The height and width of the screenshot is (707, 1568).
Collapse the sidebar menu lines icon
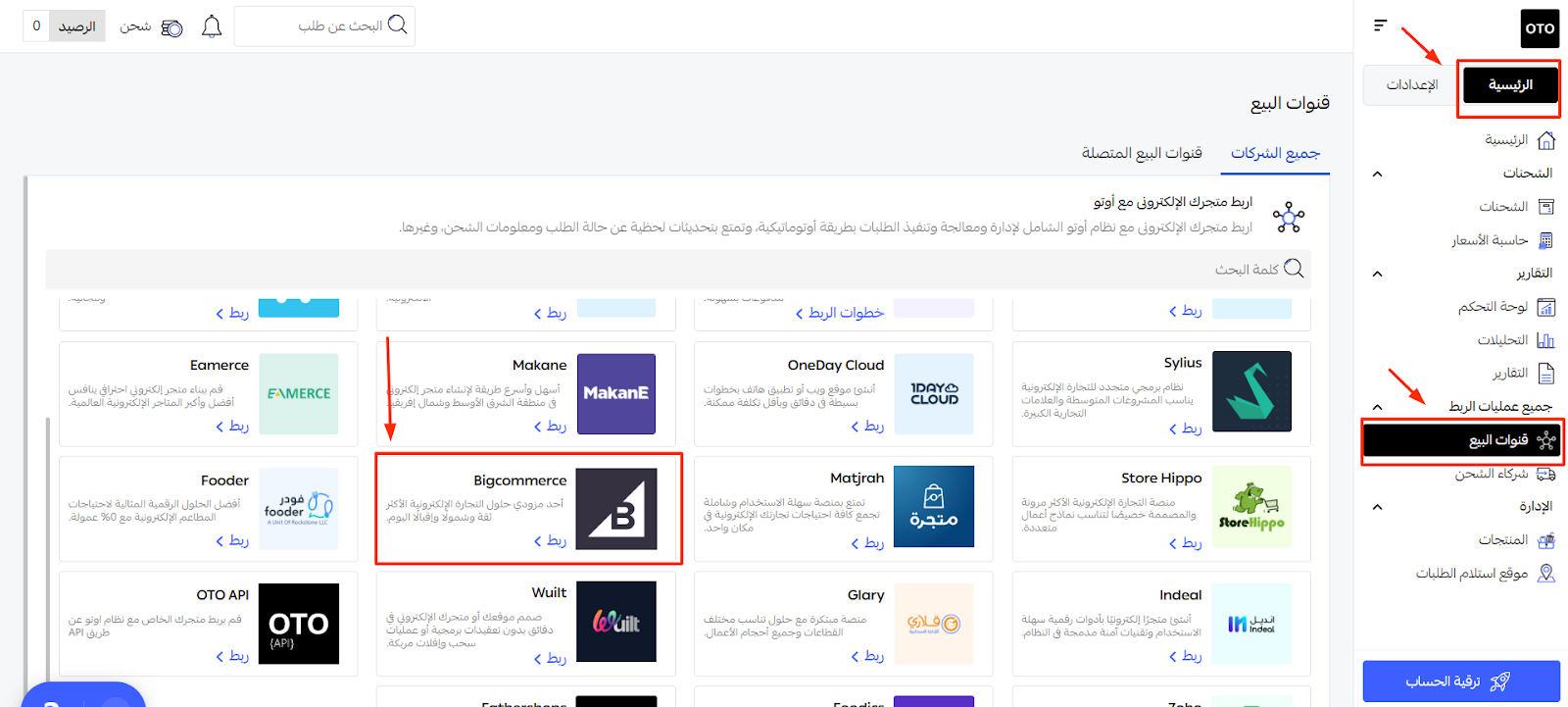click(x=1380, y=25)
